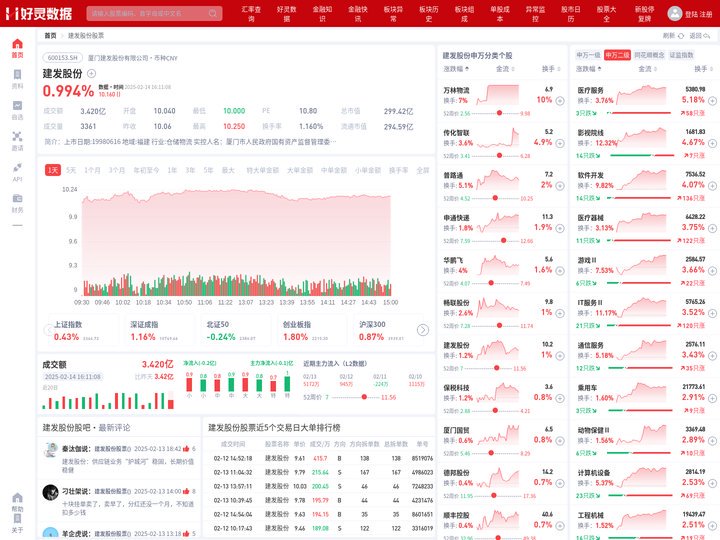
Task: Open the 关于 about icon in sidebar
Action: point(17,518)
